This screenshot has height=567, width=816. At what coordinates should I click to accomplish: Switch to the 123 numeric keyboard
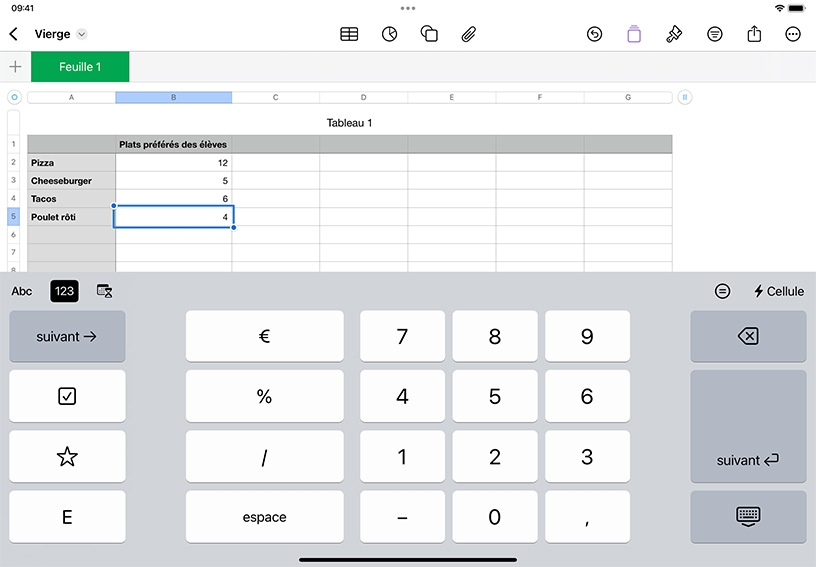65,291
